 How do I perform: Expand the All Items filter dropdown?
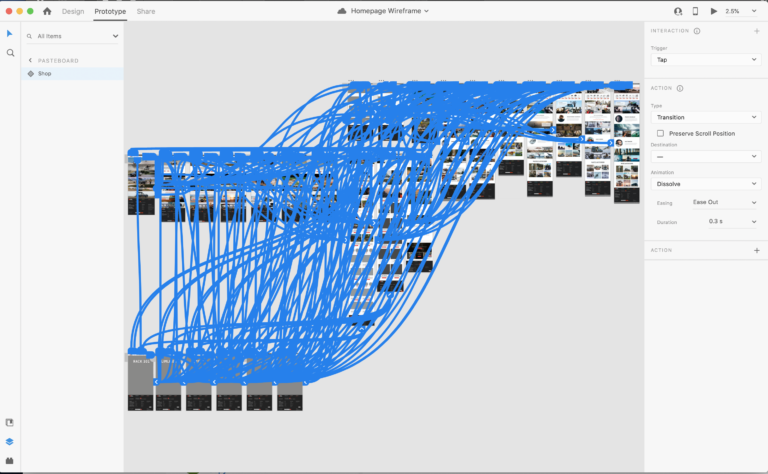[115, 36]
